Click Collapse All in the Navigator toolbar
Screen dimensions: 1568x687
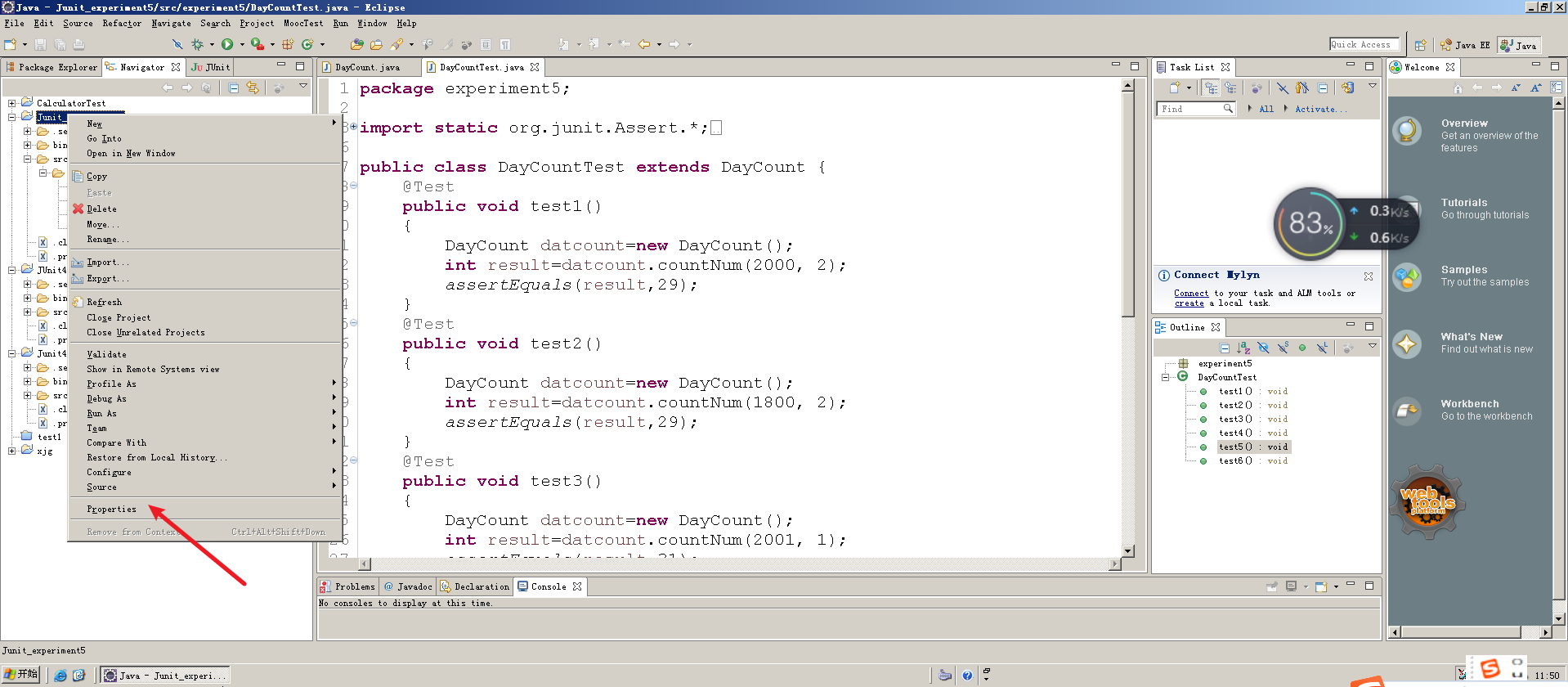coord(233,88)
